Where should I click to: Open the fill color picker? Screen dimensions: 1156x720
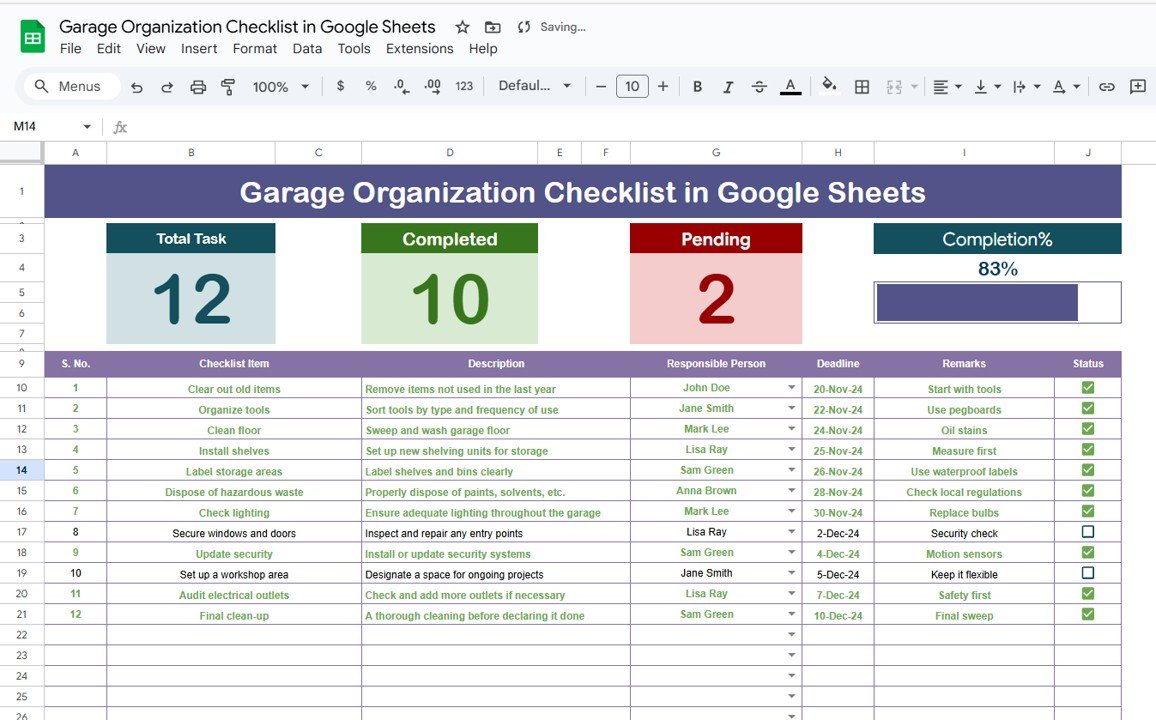(829, 85)
